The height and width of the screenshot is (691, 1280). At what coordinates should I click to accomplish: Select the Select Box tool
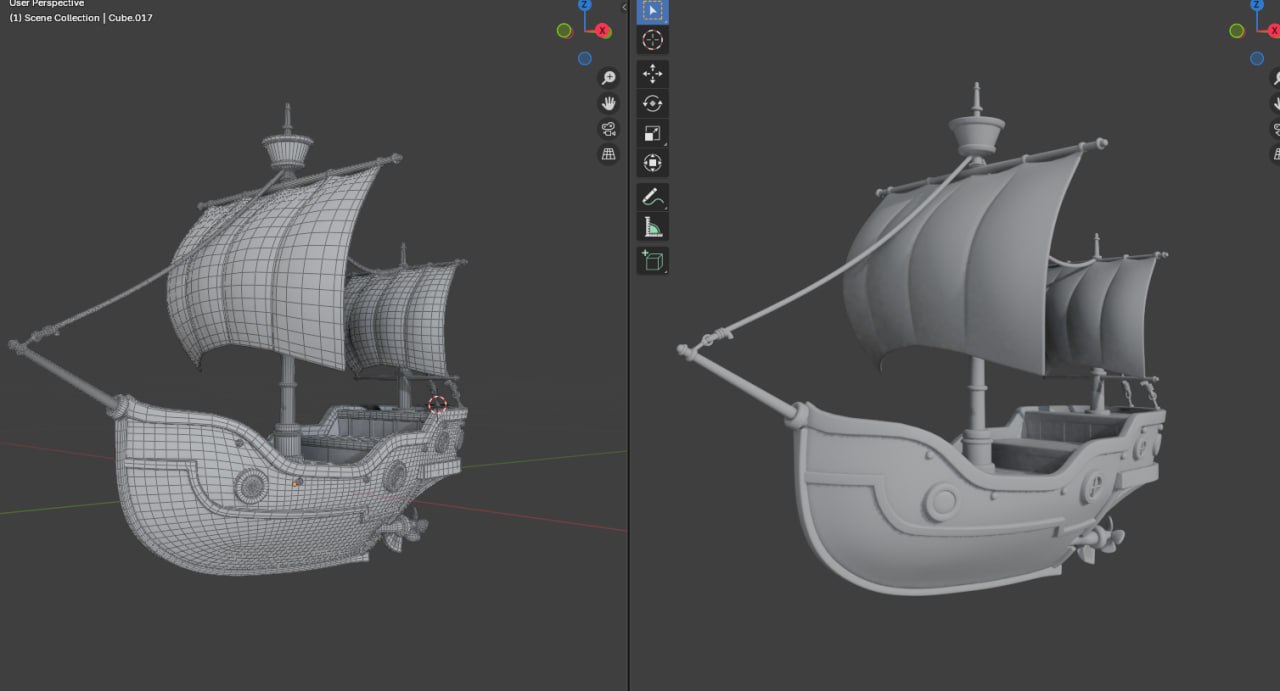click(652, 11)
